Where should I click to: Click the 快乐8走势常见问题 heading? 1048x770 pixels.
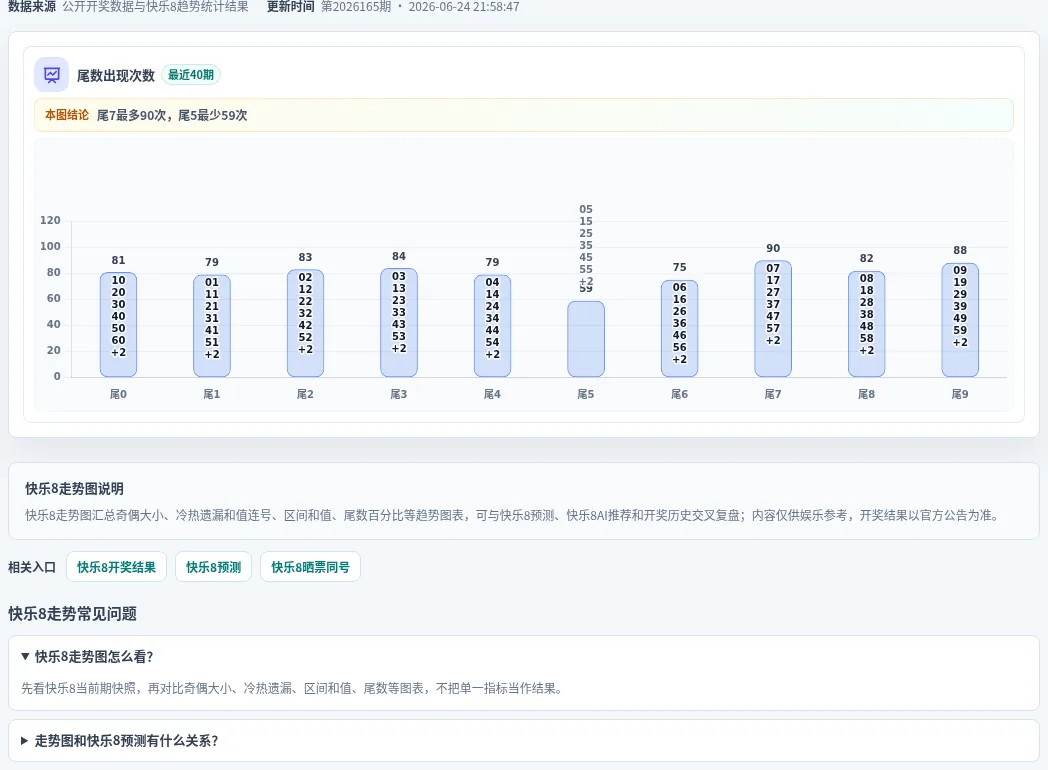pyautogui.click(x=72, y=614)
